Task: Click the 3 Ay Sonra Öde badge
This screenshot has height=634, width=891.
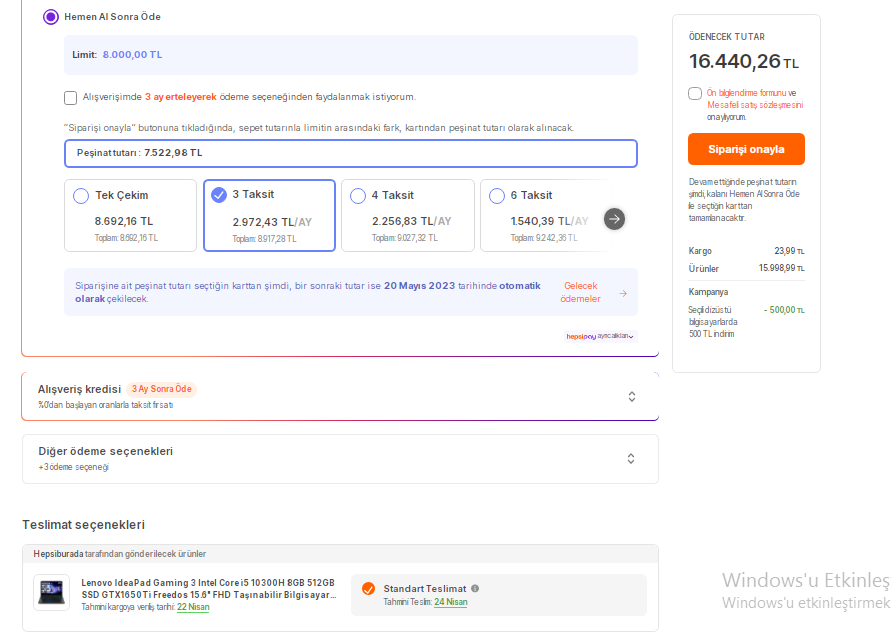Action: 161,389
